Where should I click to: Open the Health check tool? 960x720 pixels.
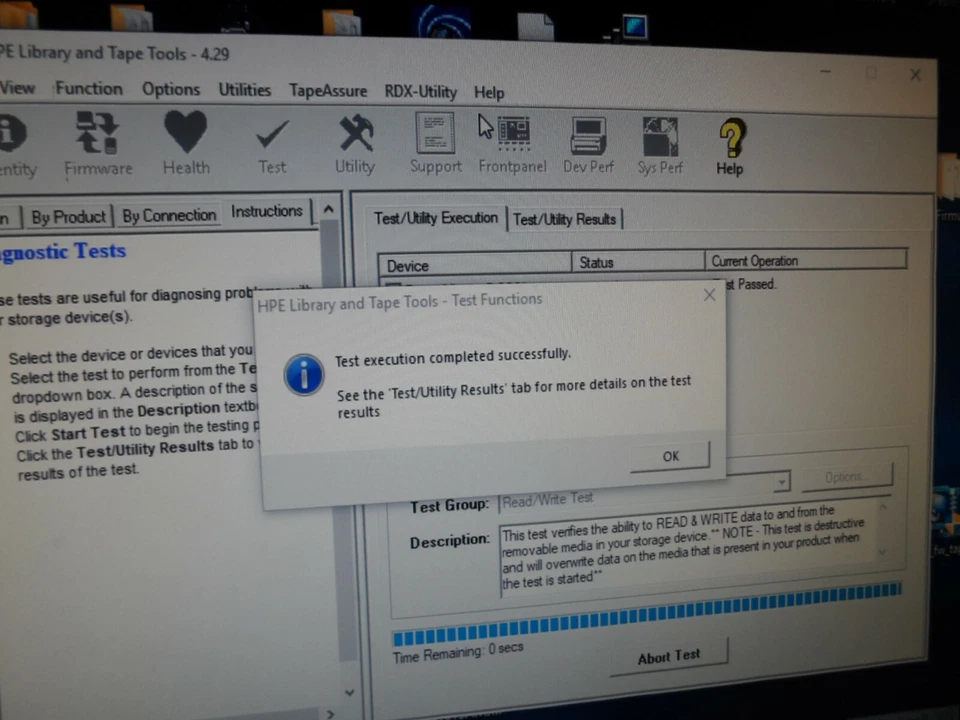(186, 144)
